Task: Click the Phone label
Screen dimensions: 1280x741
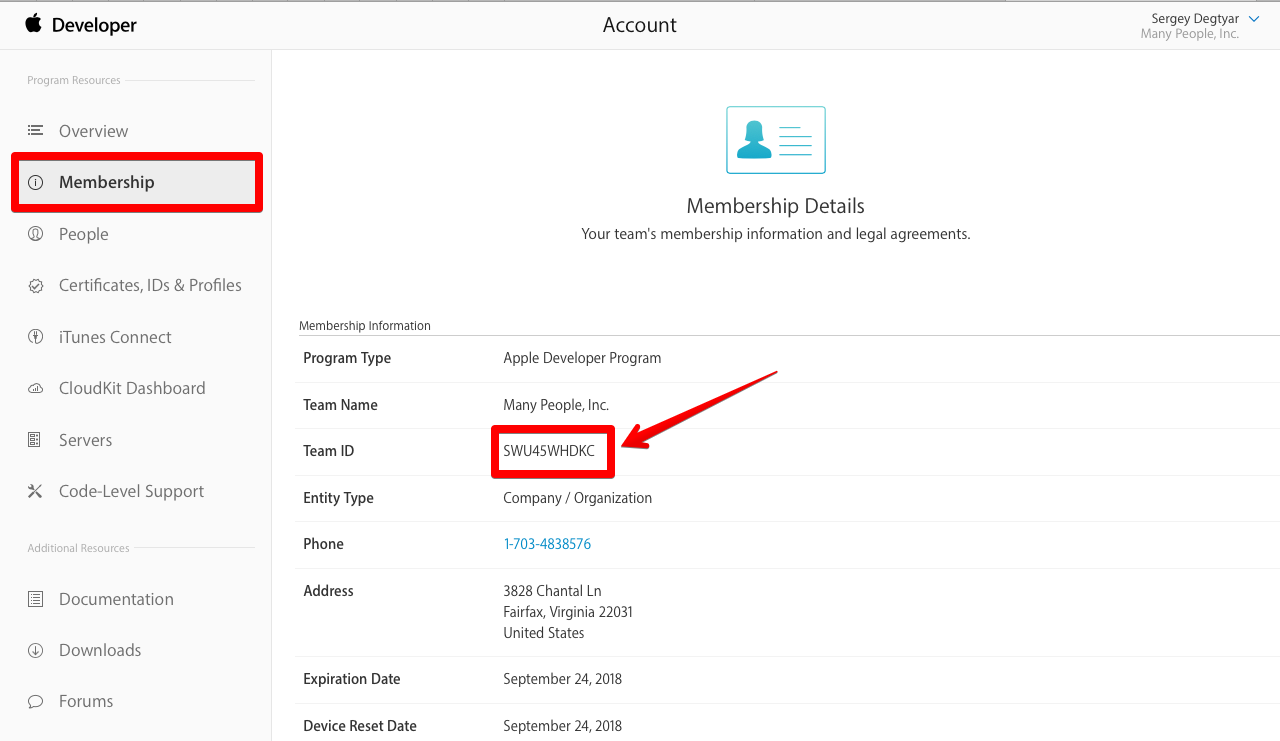Action: pyautogui.click(x=324, y=544)
